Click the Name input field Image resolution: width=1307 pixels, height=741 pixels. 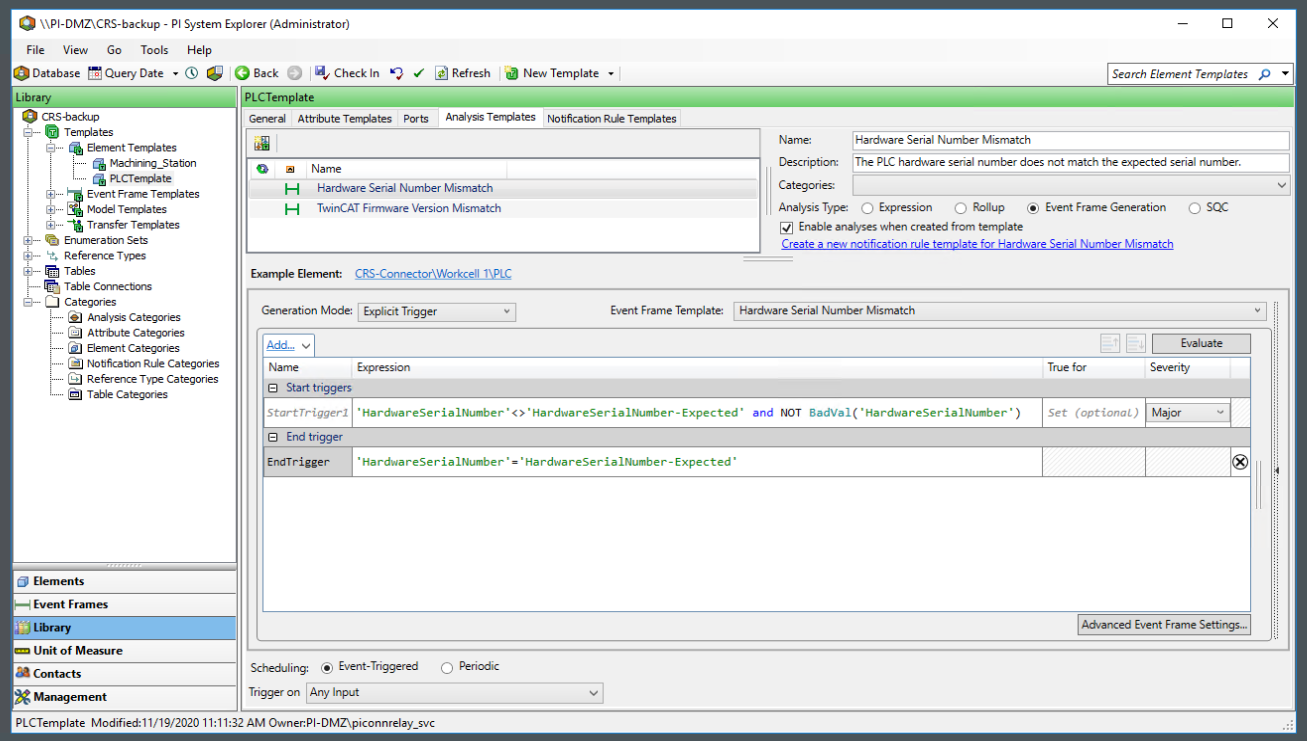[x=1071, y=140]
